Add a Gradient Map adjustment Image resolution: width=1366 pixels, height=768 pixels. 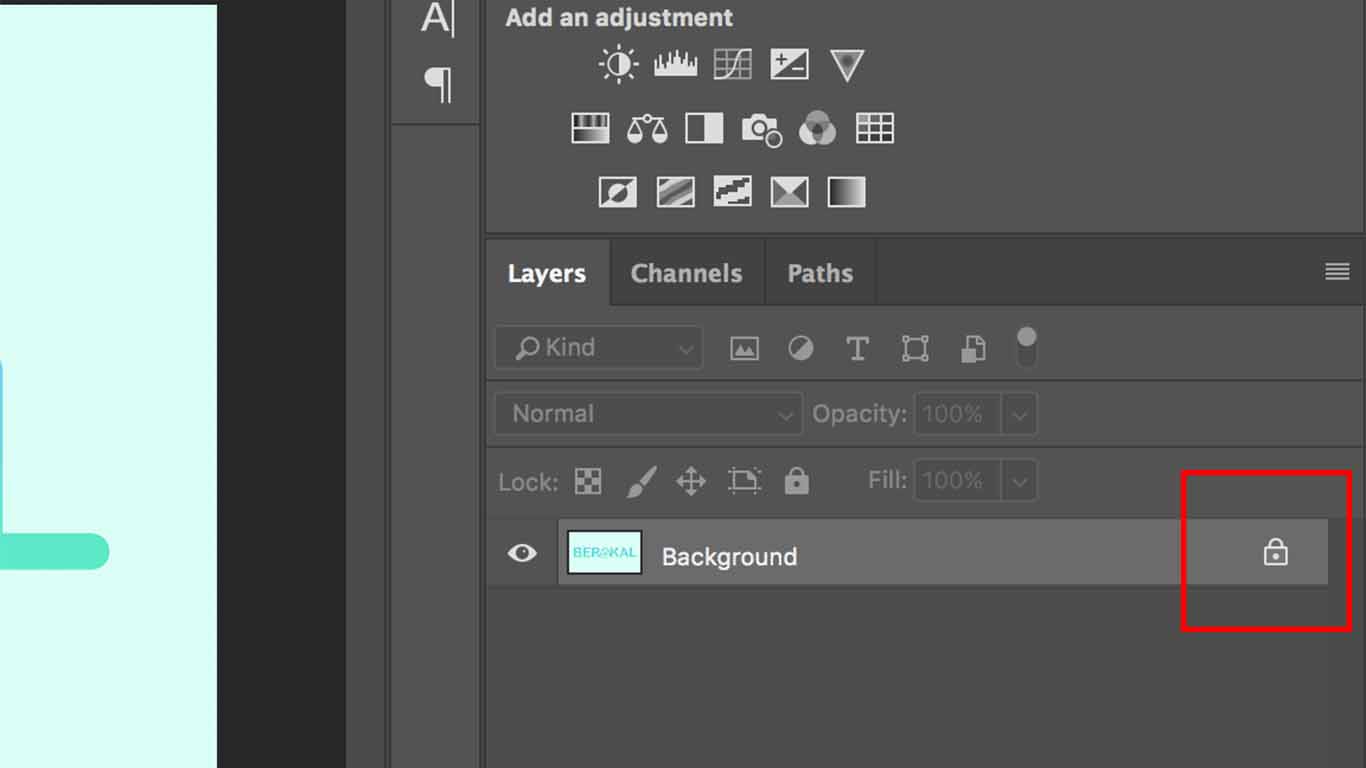pyautogui.click(x=846, y=191)
